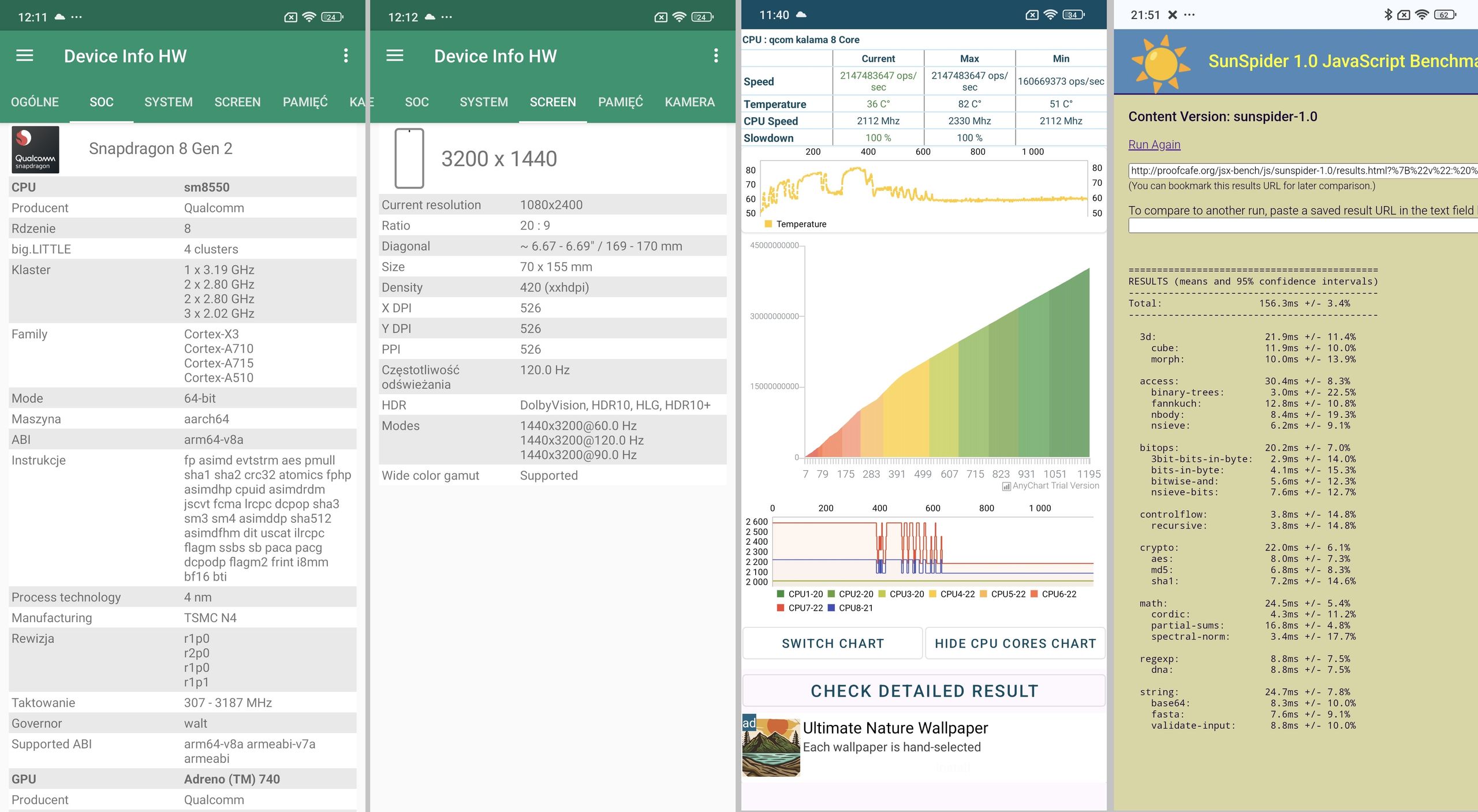Switch to OGÓLNE tab in the 12:11 screenshot
The width and height of the screenshot is (1478, 812).
pos(35,102)
